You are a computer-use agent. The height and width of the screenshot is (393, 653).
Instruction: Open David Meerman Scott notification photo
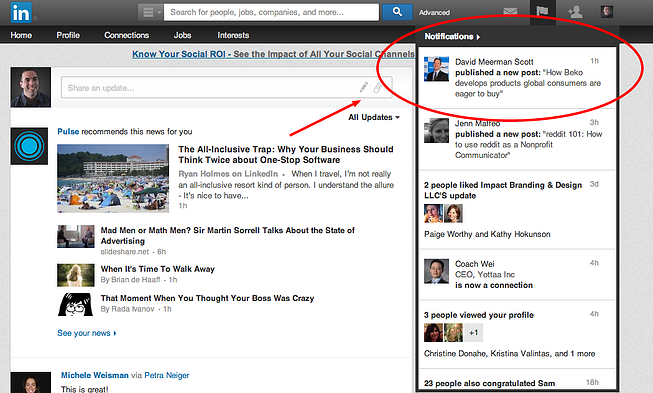[x=436, y=69]
